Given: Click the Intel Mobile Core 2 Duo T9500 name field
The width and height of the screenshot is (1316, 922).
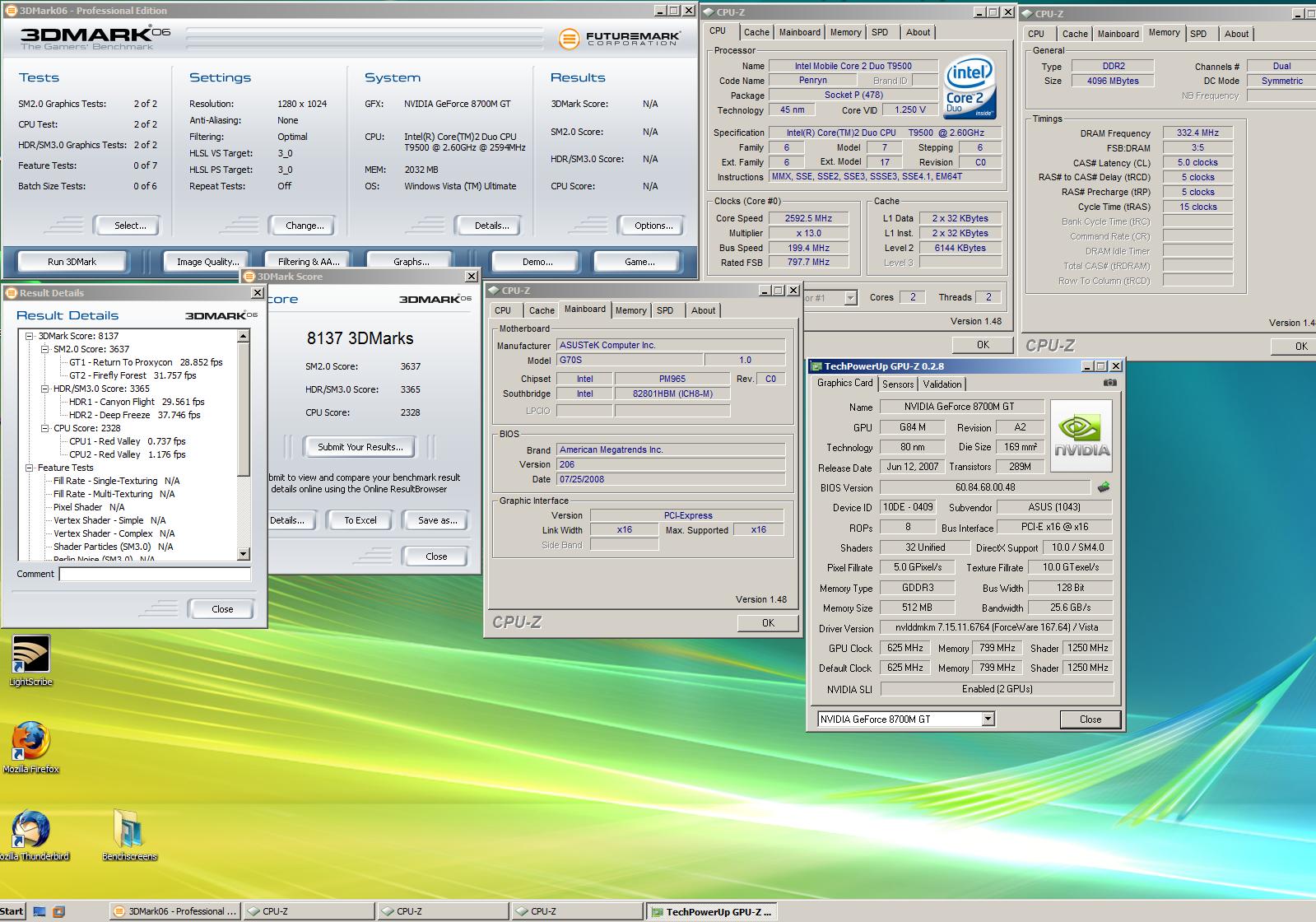Looking at the screenshot, I should click(853, 66).
